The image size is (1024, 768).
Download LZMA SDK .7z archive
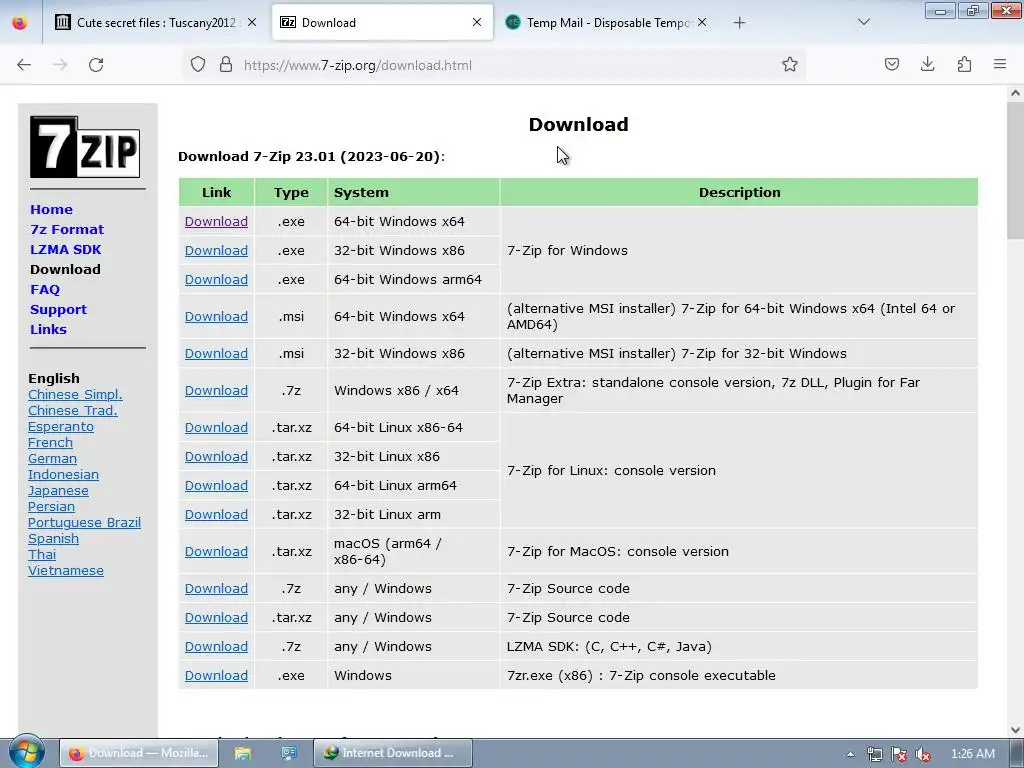click(x=216, y=647)
